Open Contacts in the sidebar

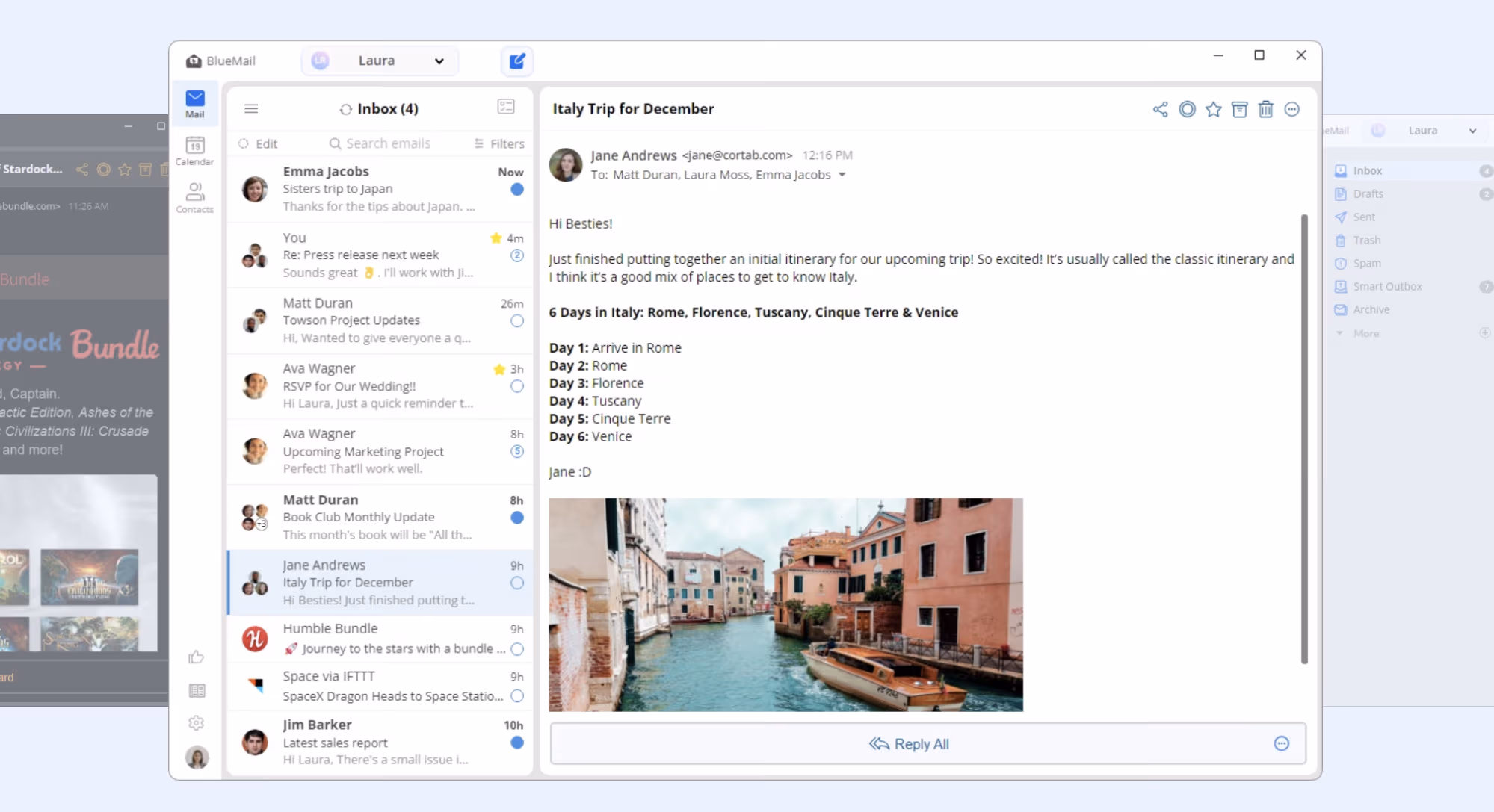[194, 198]
